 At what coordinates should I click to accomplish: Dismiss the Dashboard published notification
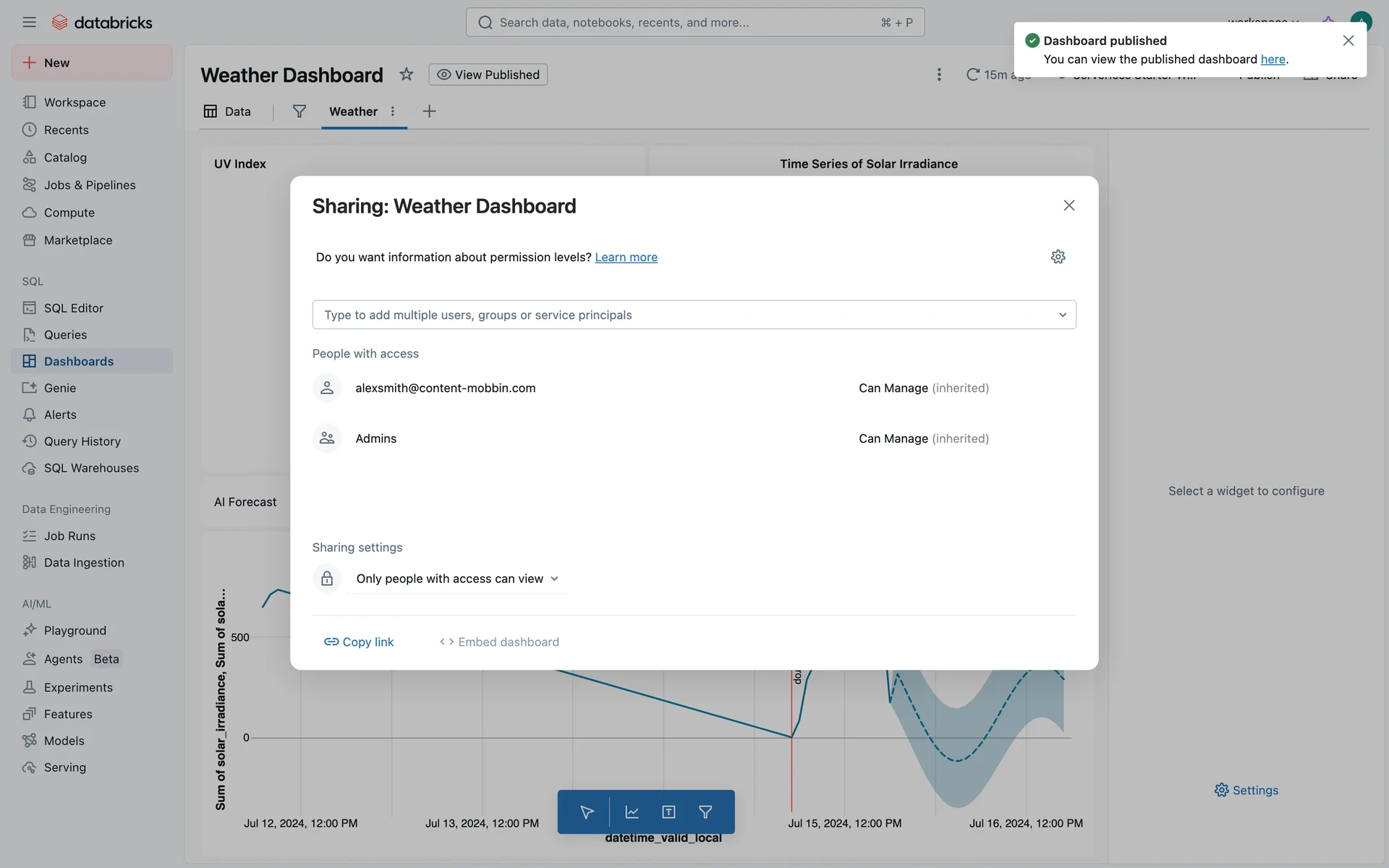pos(1348,41)
